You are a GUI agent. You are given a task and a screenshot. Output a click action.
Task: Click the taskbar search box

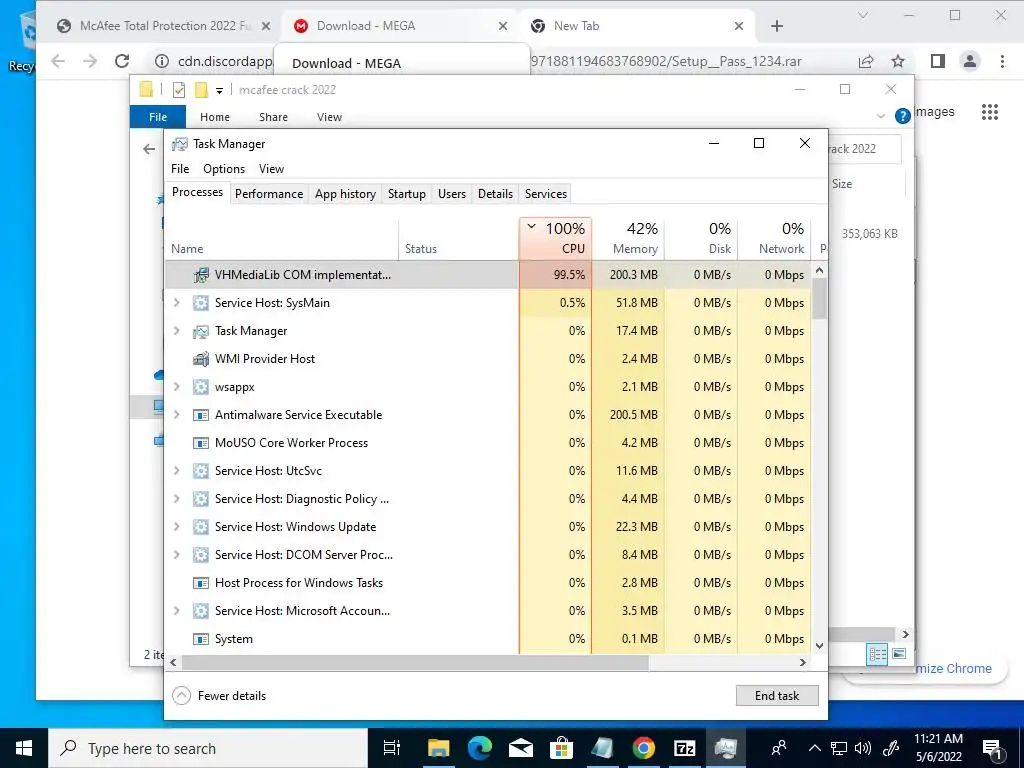(x=209, y=748)
